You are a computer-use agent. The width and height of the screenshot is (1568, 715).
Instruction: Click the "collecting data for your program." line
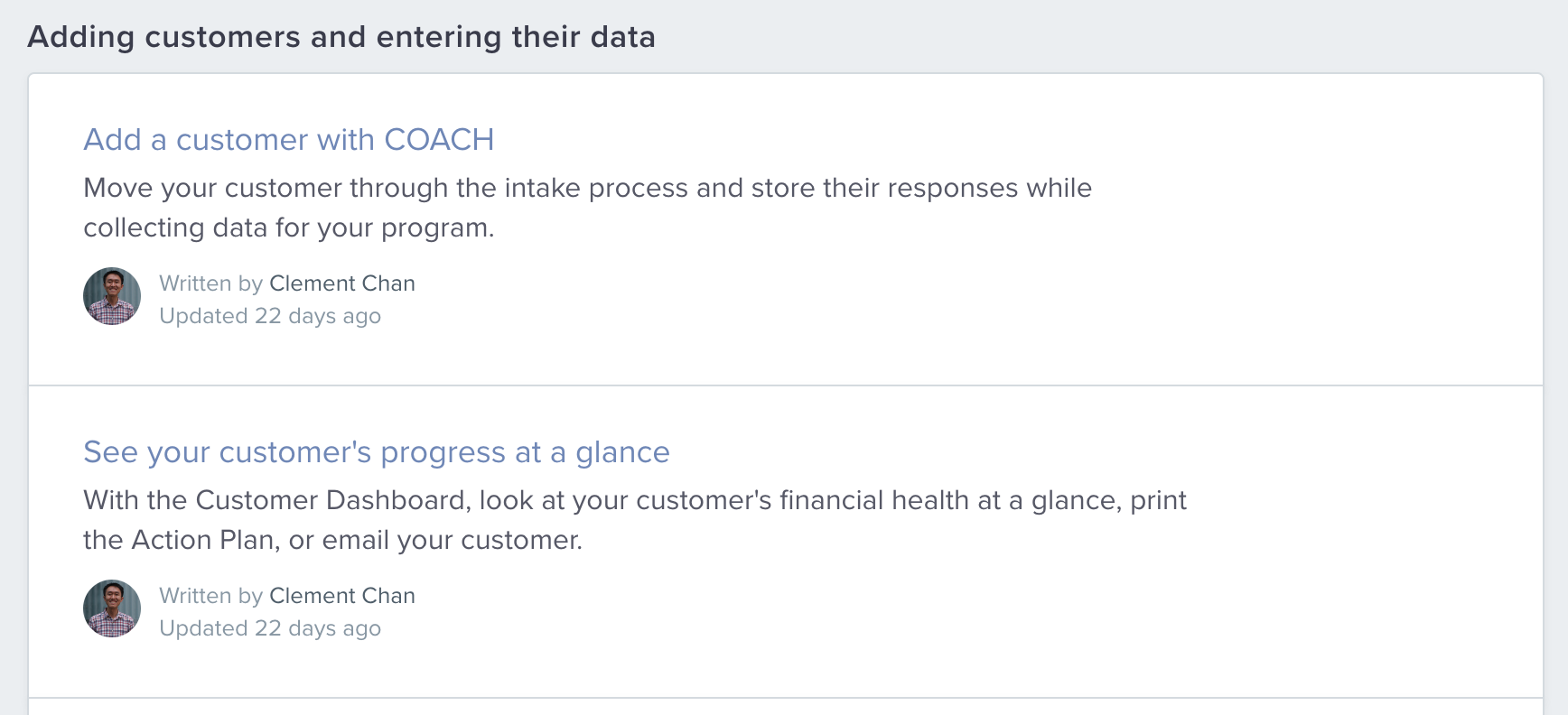point(289,227)
